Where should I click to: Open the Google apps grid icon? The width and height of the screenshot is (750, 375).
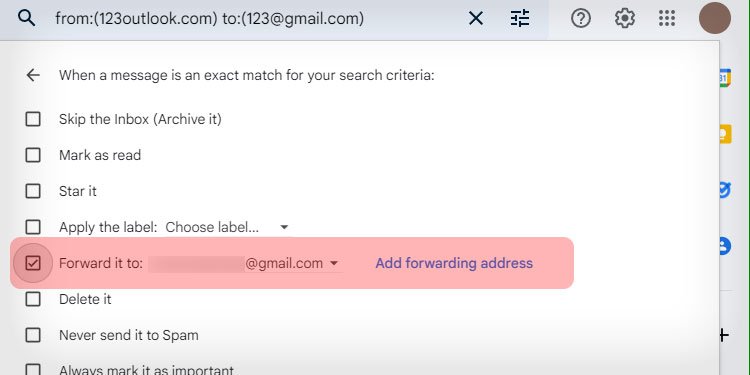coord(667,19)
